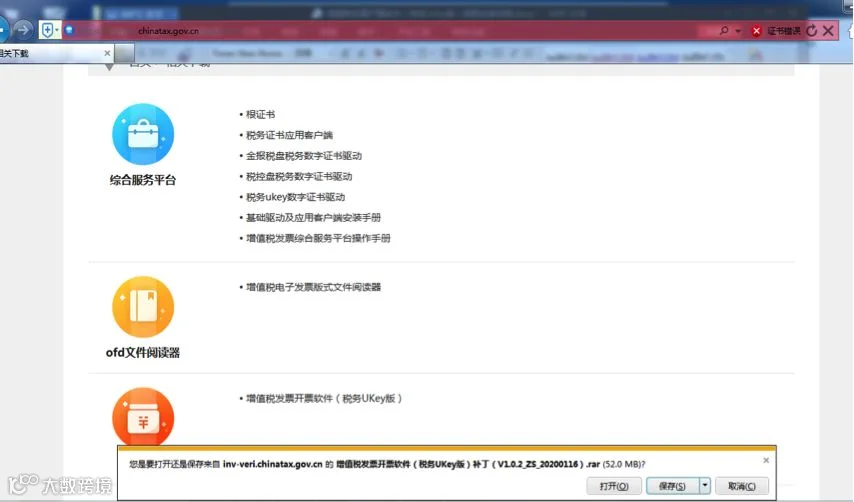Click the security shield icon in address bar
Image resolution: width=854 pixels, height=502 pixels.
pyautogui.click(x=47, y=30)
